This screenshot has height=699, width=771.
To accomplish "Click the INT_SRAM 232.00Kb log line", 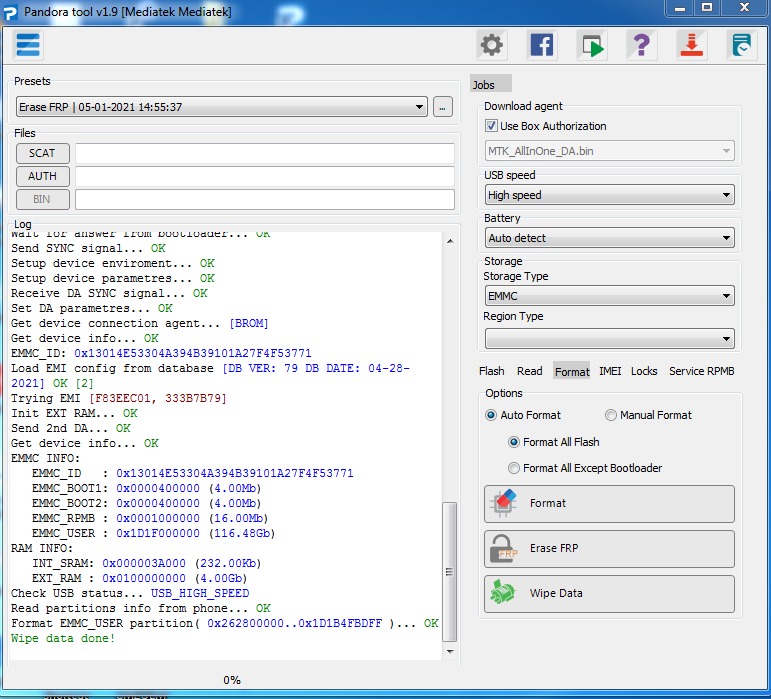I will [146, 563].
